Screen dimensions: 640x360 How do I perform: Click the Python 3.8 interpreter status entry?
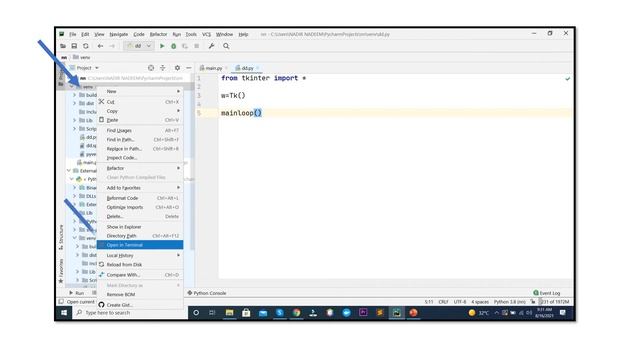pos(509,302)
